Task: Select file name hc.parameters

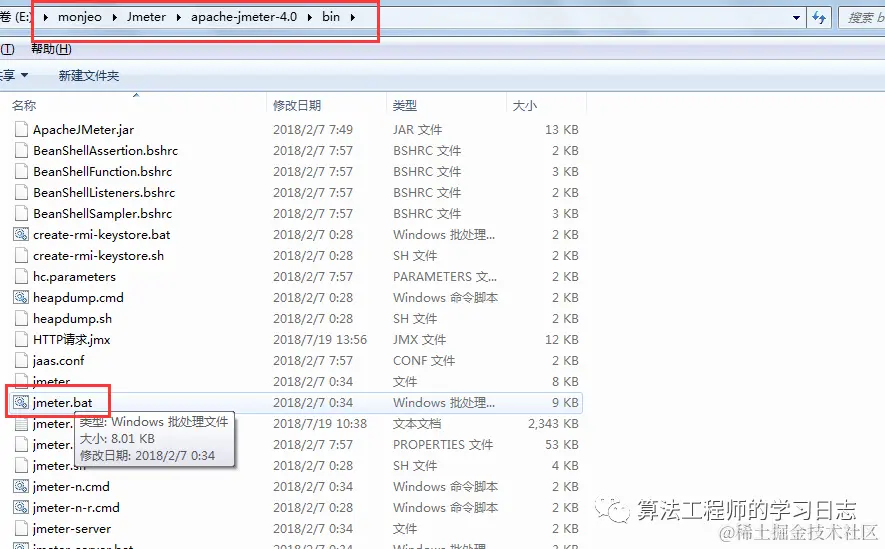Action: (x=75, y=276)
